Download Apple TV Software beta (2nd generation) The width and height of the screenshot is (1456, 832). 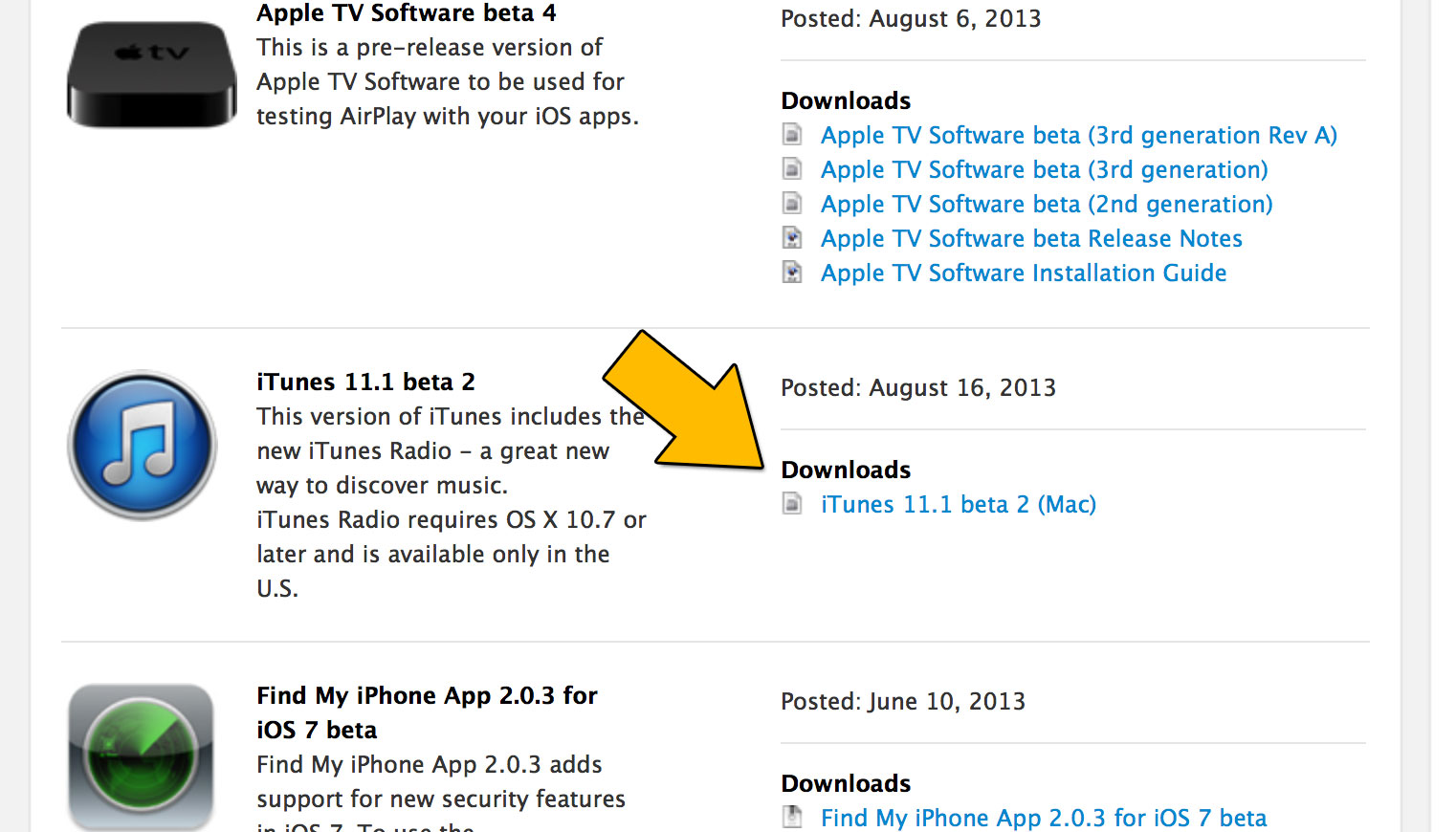pyautogui.click(x=1047, y=205)
